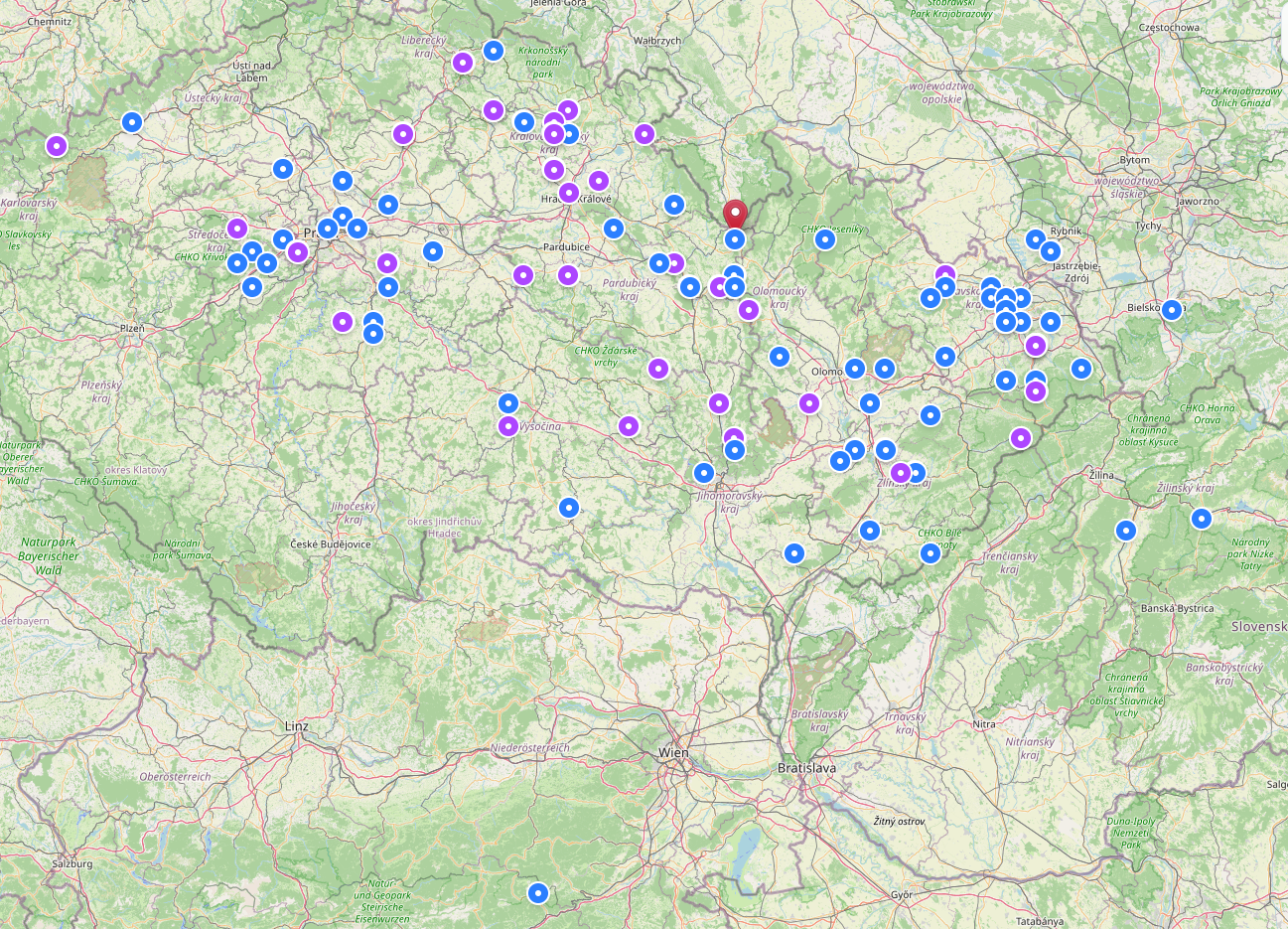Click blue marker by Krkonošský národní park

(494, 50)
